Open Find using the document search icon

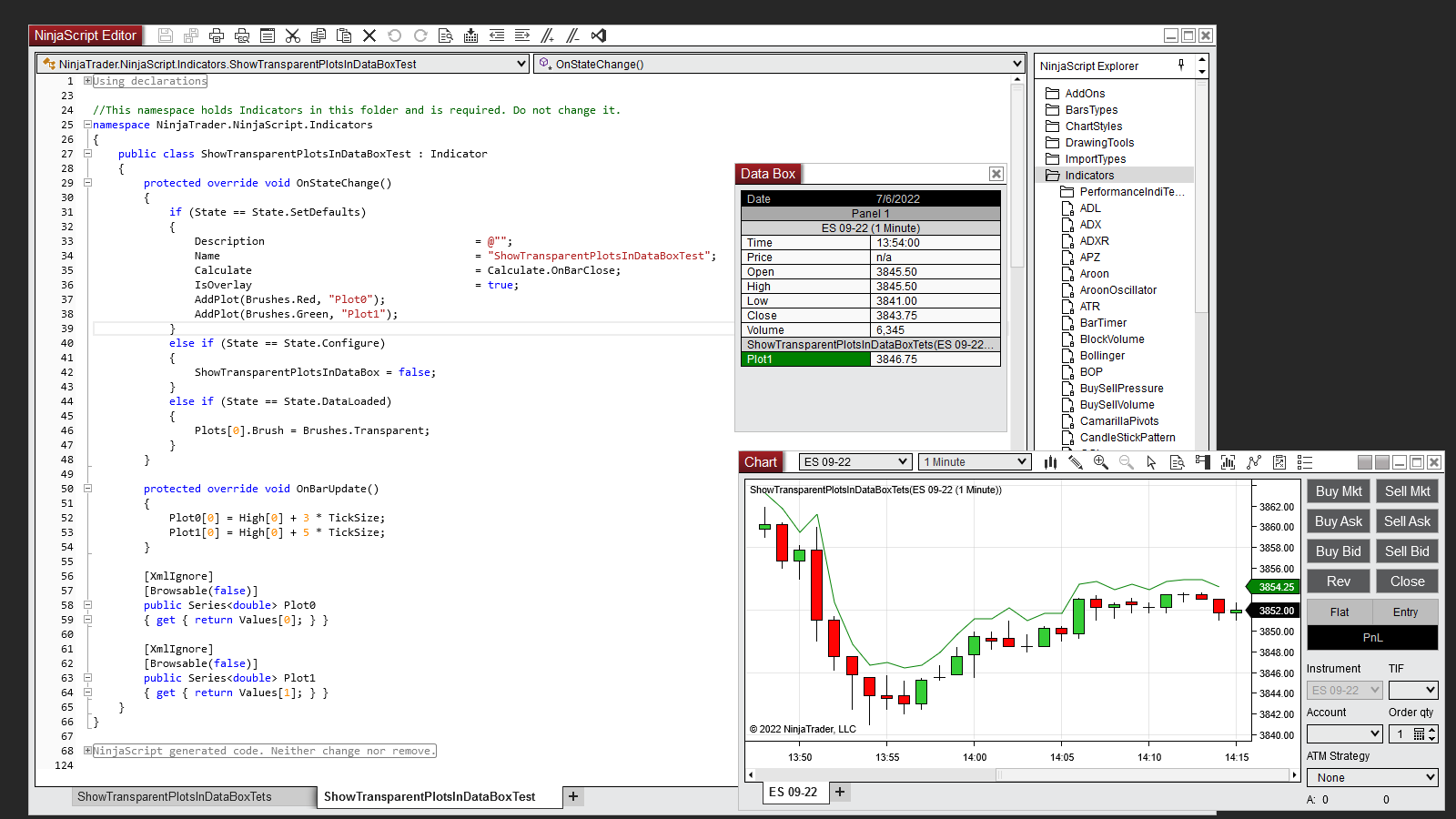click(446, 35)
